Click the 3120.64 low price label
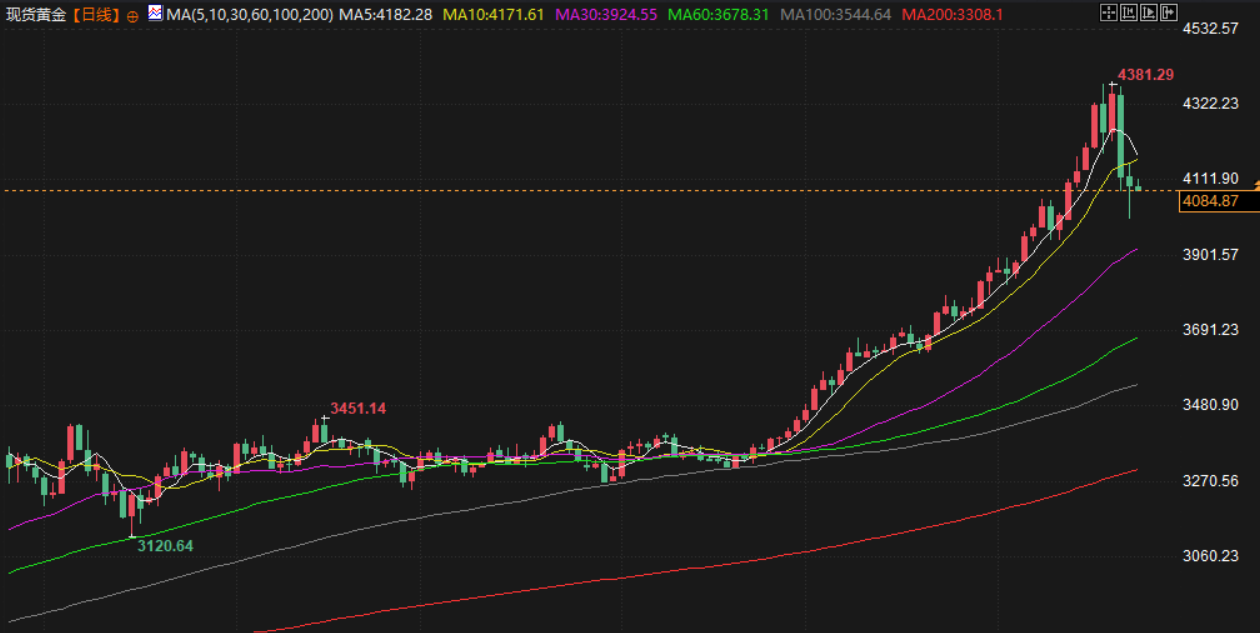1260x633 pixels. coord(165,546)
